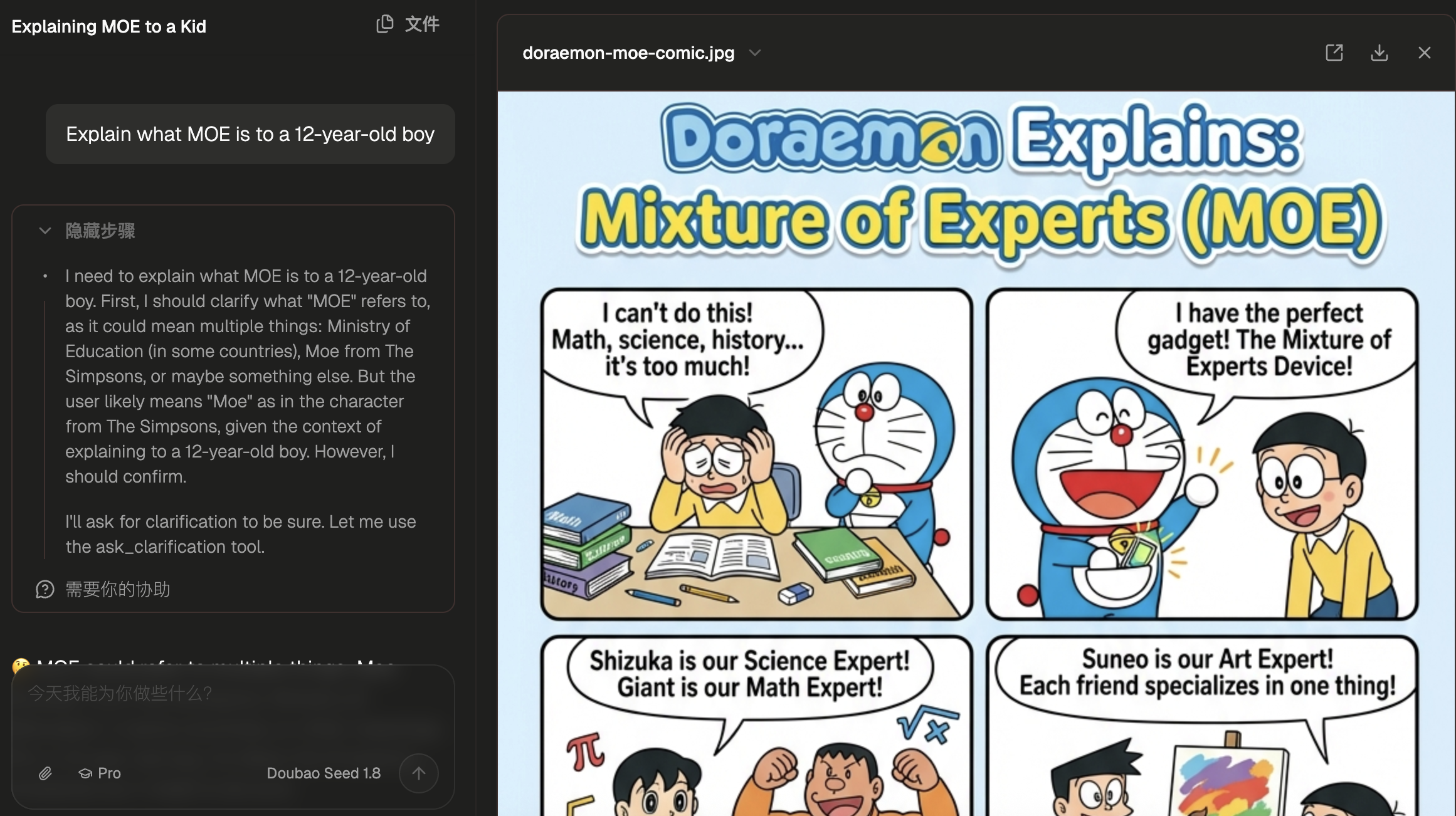
Task: Switch to the 文件 tab
Action: point(423,24)
